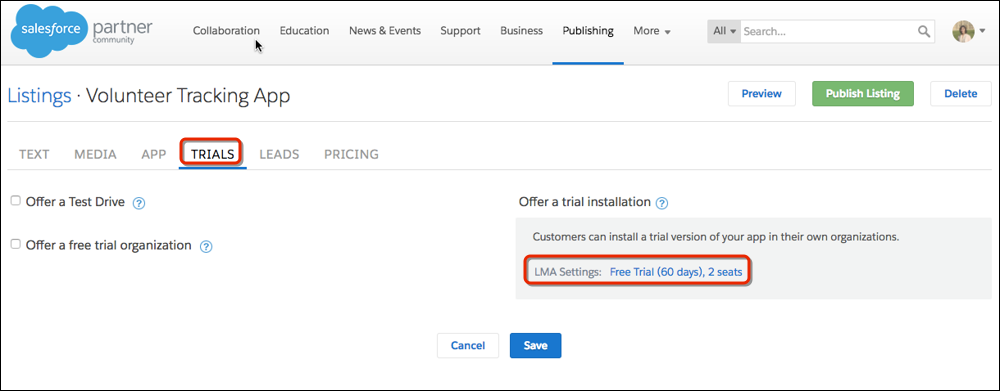Open help for Offer a Test Drive

139,203
